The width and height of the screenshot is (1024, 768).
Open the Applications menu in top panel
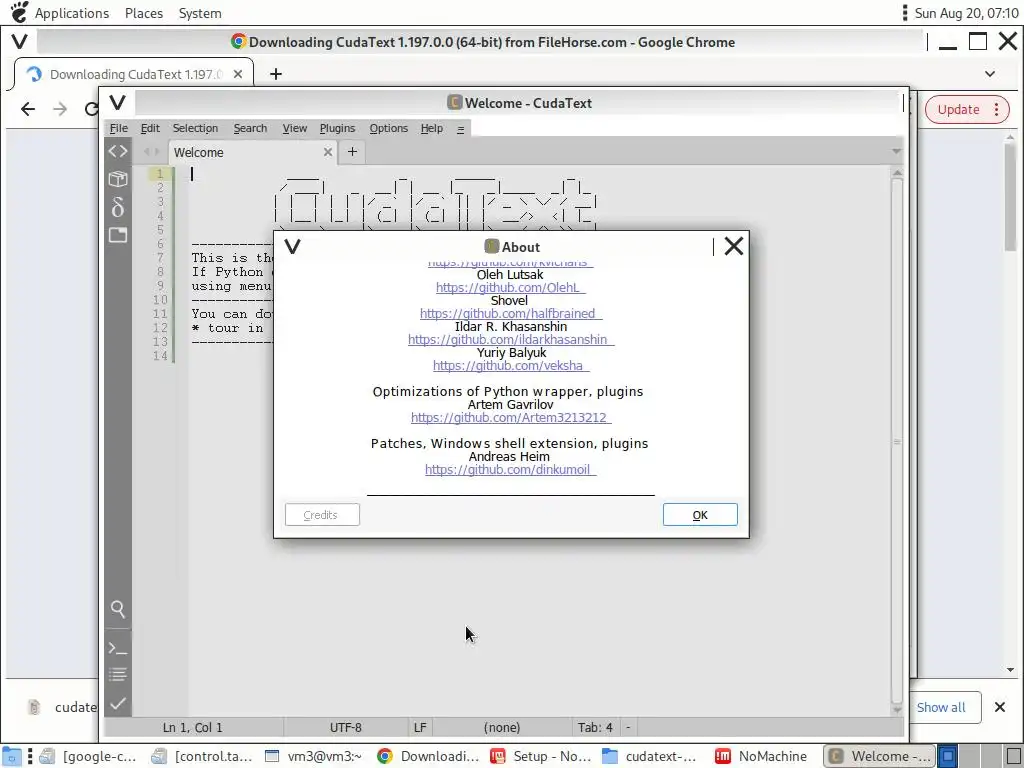[x=72, y=13]
